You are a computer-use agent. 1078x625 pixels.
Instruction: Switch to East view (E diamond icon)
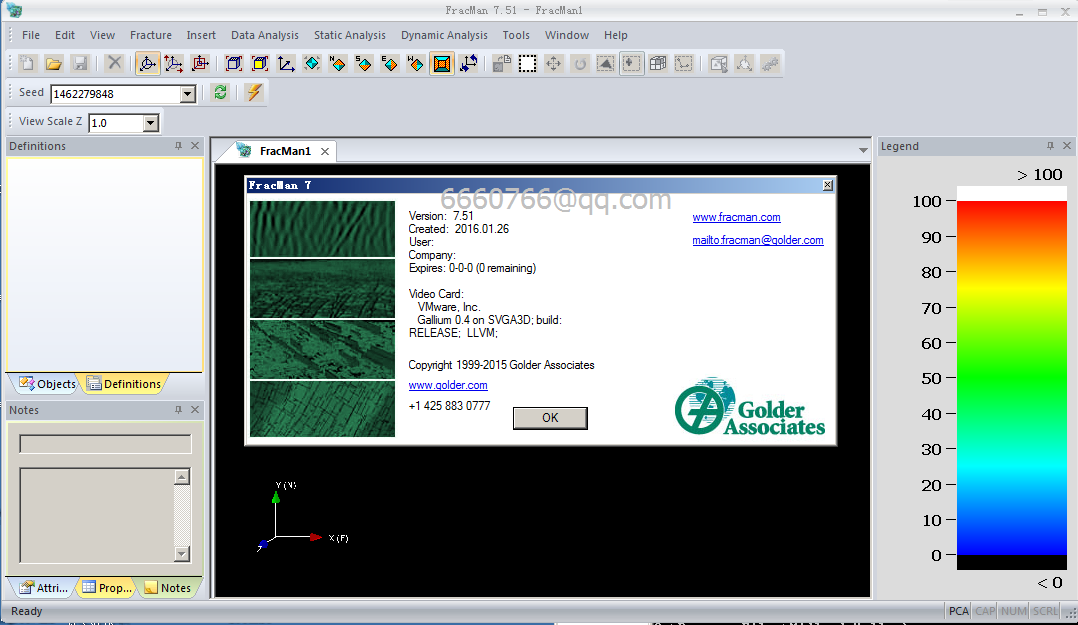[x=390, y=64]
